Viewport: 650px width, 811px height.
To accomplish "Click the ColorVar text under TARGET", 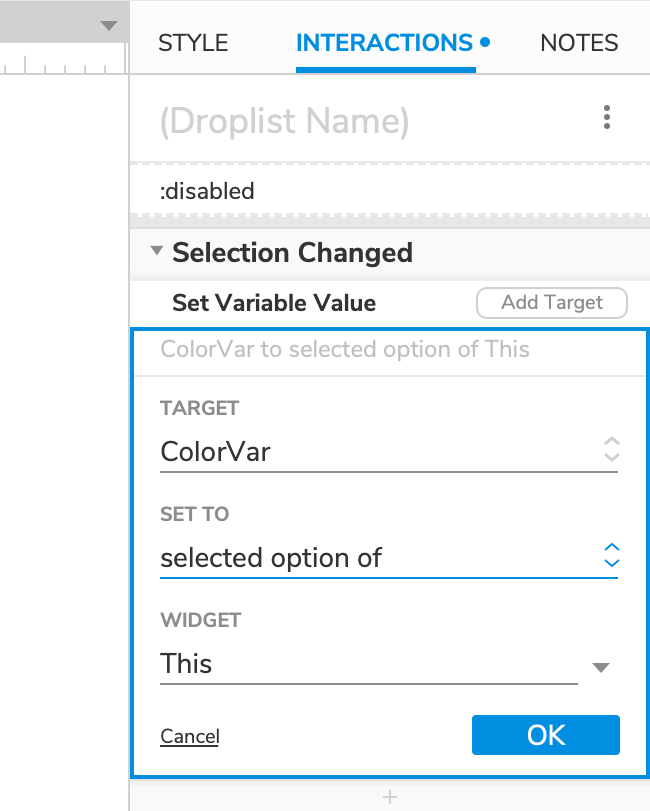I will click(x=216, y=451).
